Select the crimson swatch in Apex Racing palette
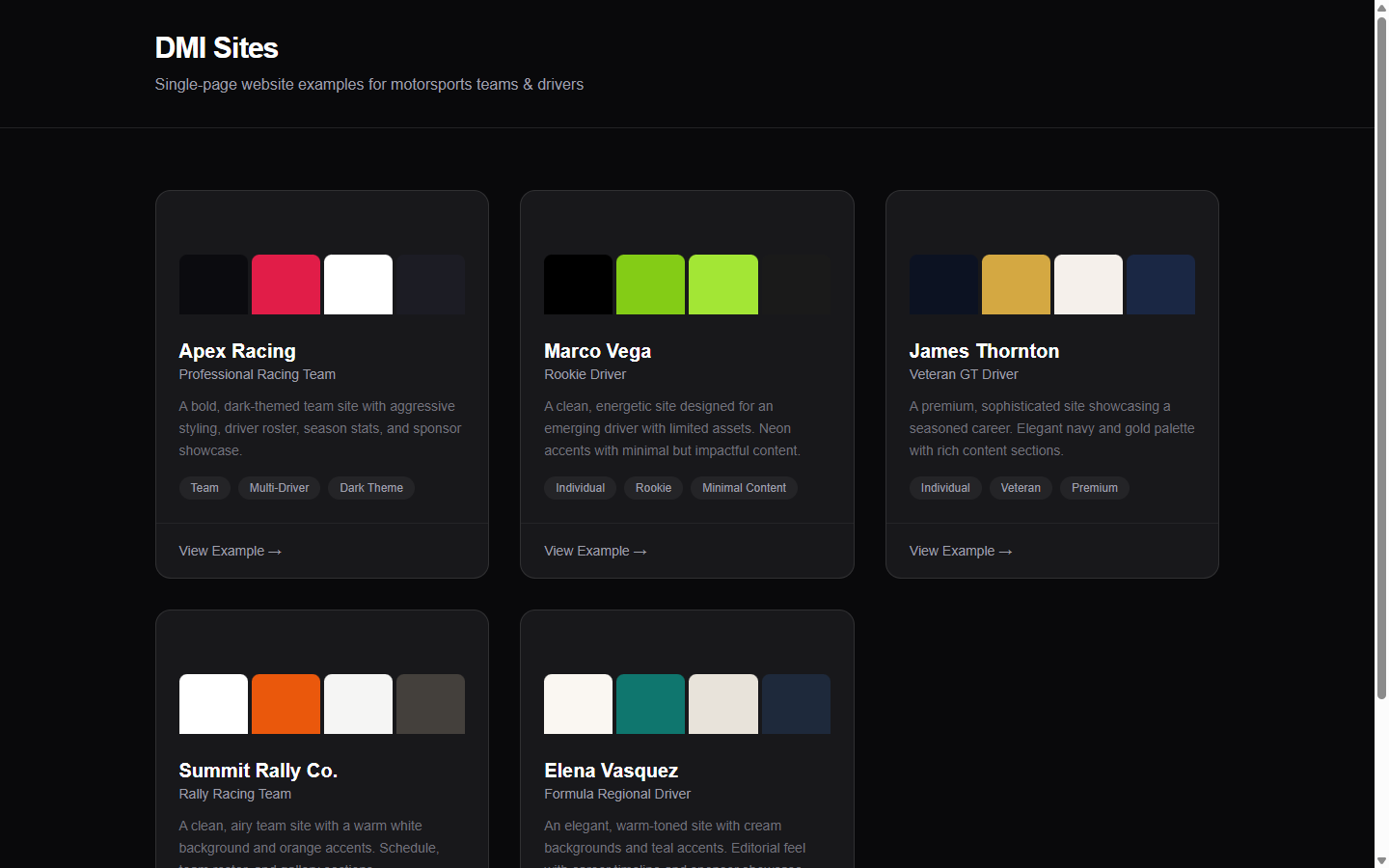Viewport: 1389px width, 868px height. (286, 284)
